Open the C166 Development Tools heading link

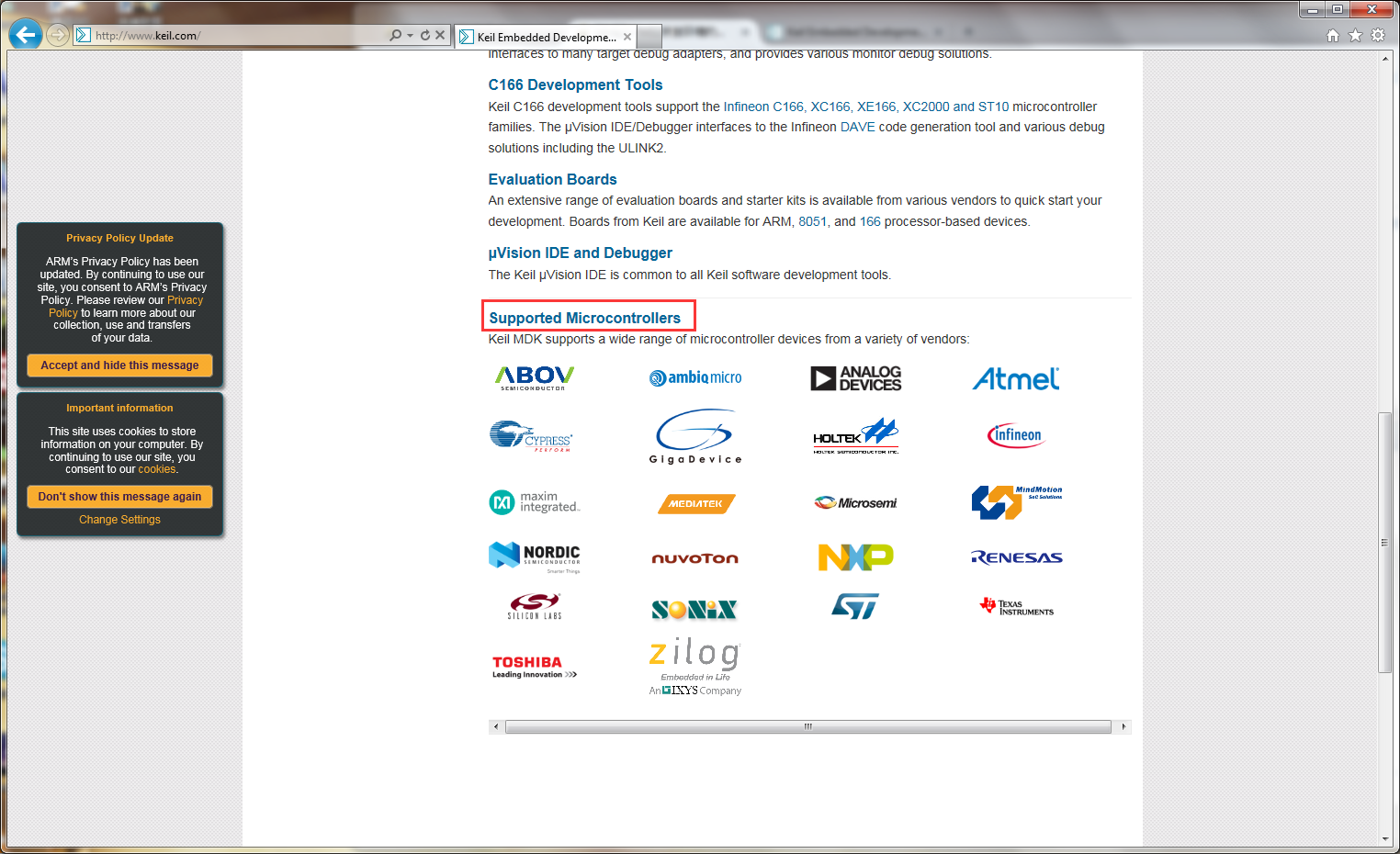[x=575, y=84]
